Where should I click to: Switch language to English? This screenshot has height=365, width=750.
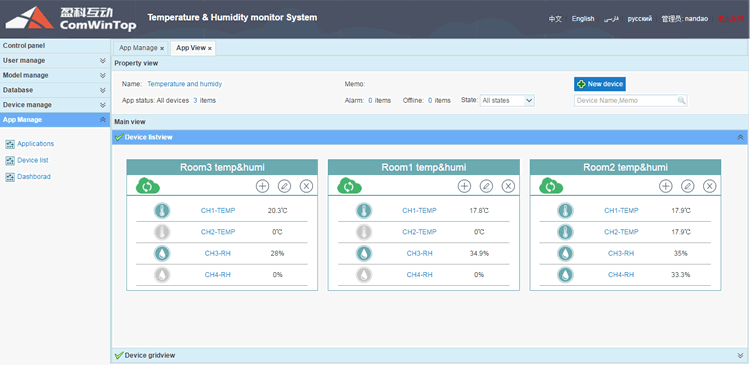click(x=583, y=19)
